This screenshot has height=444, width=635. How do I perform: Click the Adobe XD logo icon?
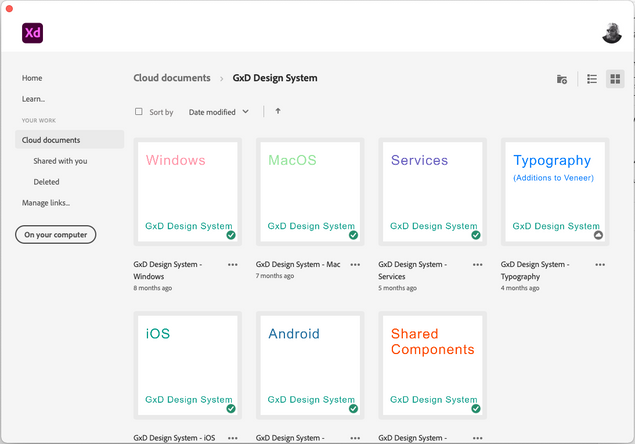33,33
